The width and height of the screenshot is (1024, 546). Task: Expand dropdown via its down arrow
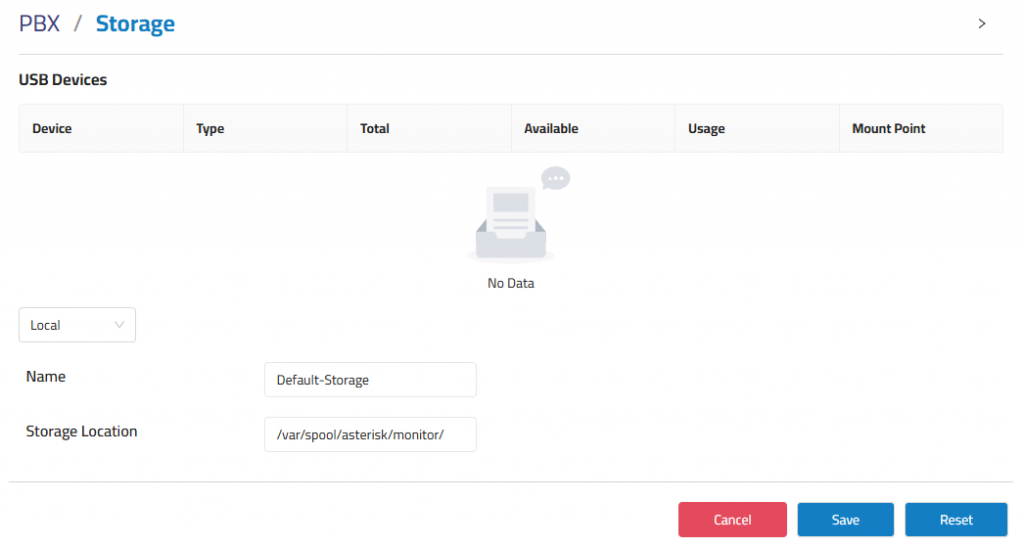point(119,325)
